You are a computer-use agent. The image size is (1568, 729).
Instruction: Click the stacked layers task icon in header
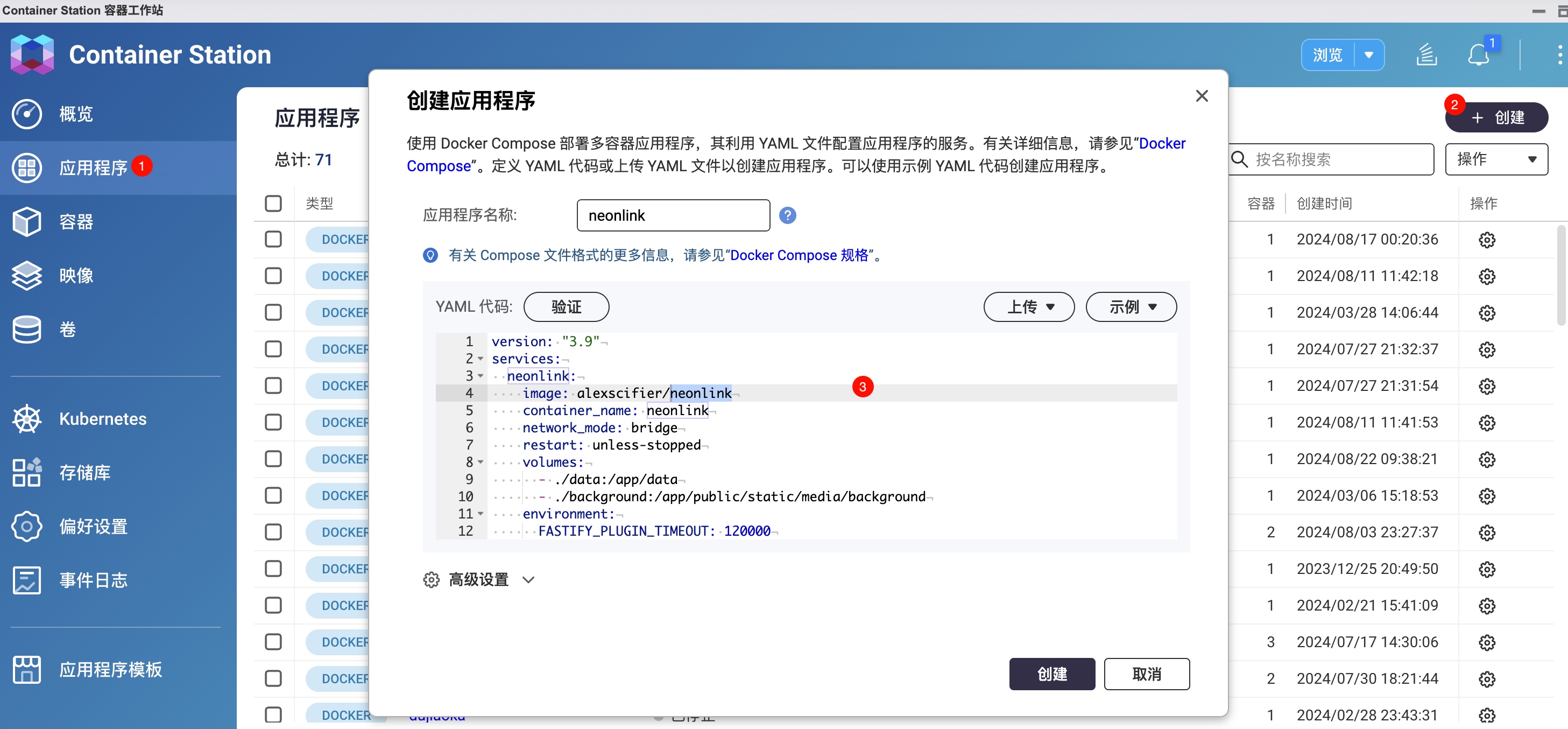click(x=1427, y=55)
